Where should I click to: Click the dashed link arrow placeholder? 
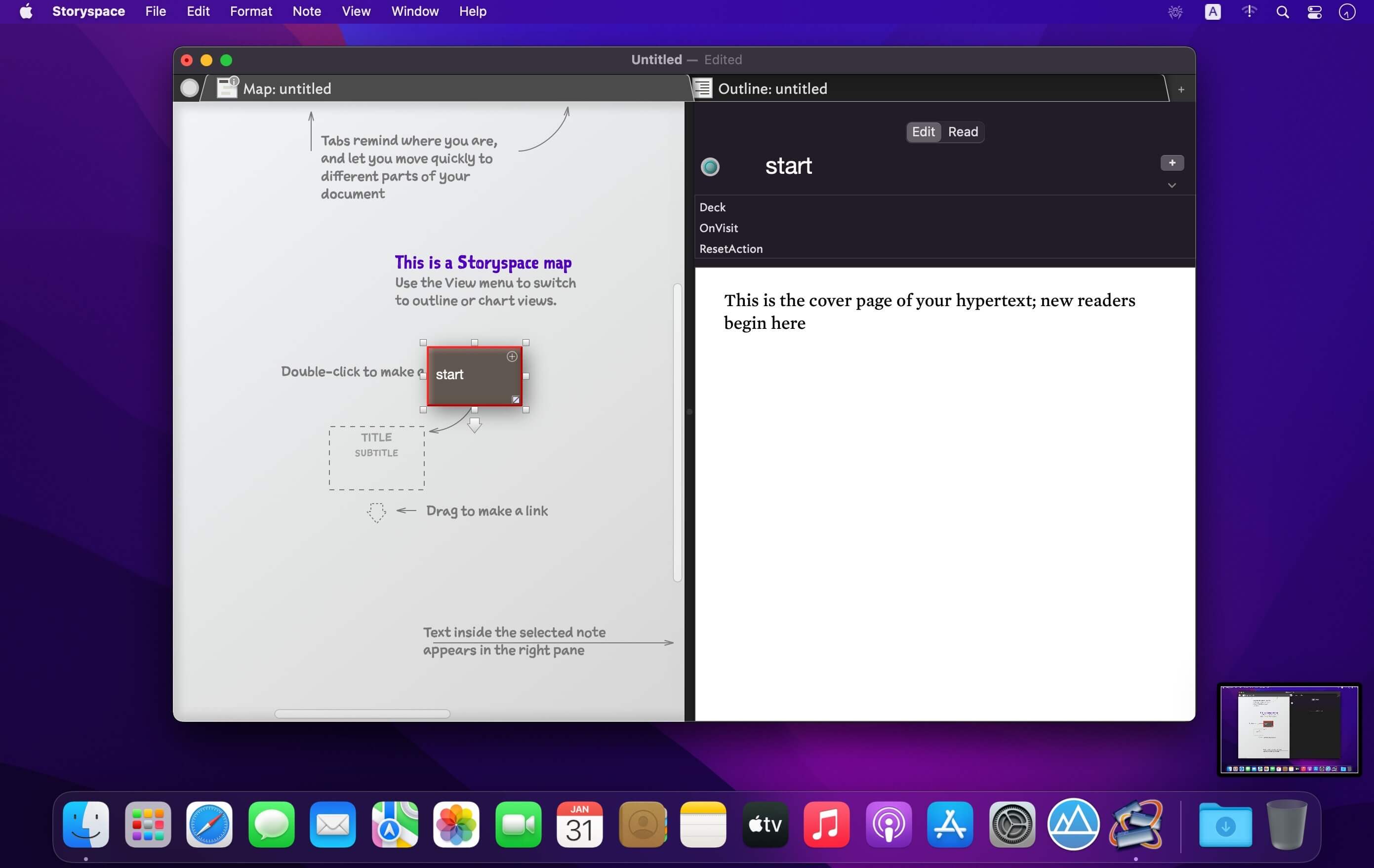[376, 512]
